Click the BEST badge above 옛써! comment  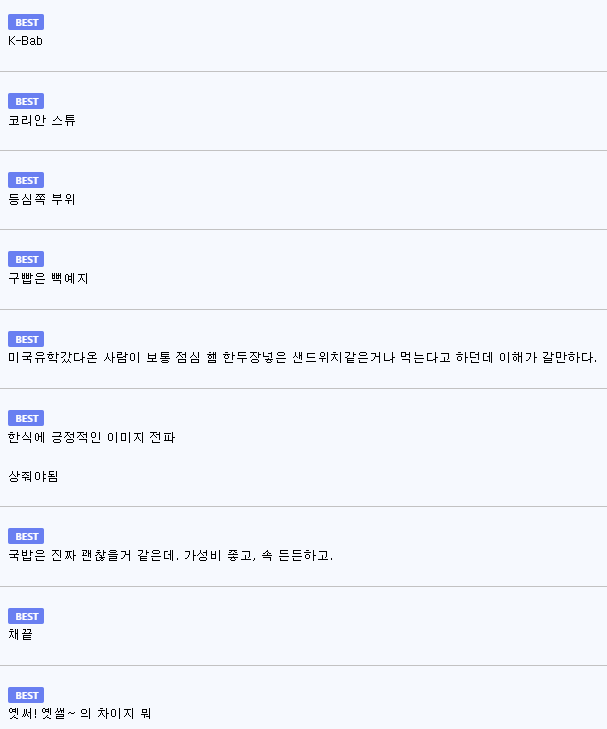point(26,696)
